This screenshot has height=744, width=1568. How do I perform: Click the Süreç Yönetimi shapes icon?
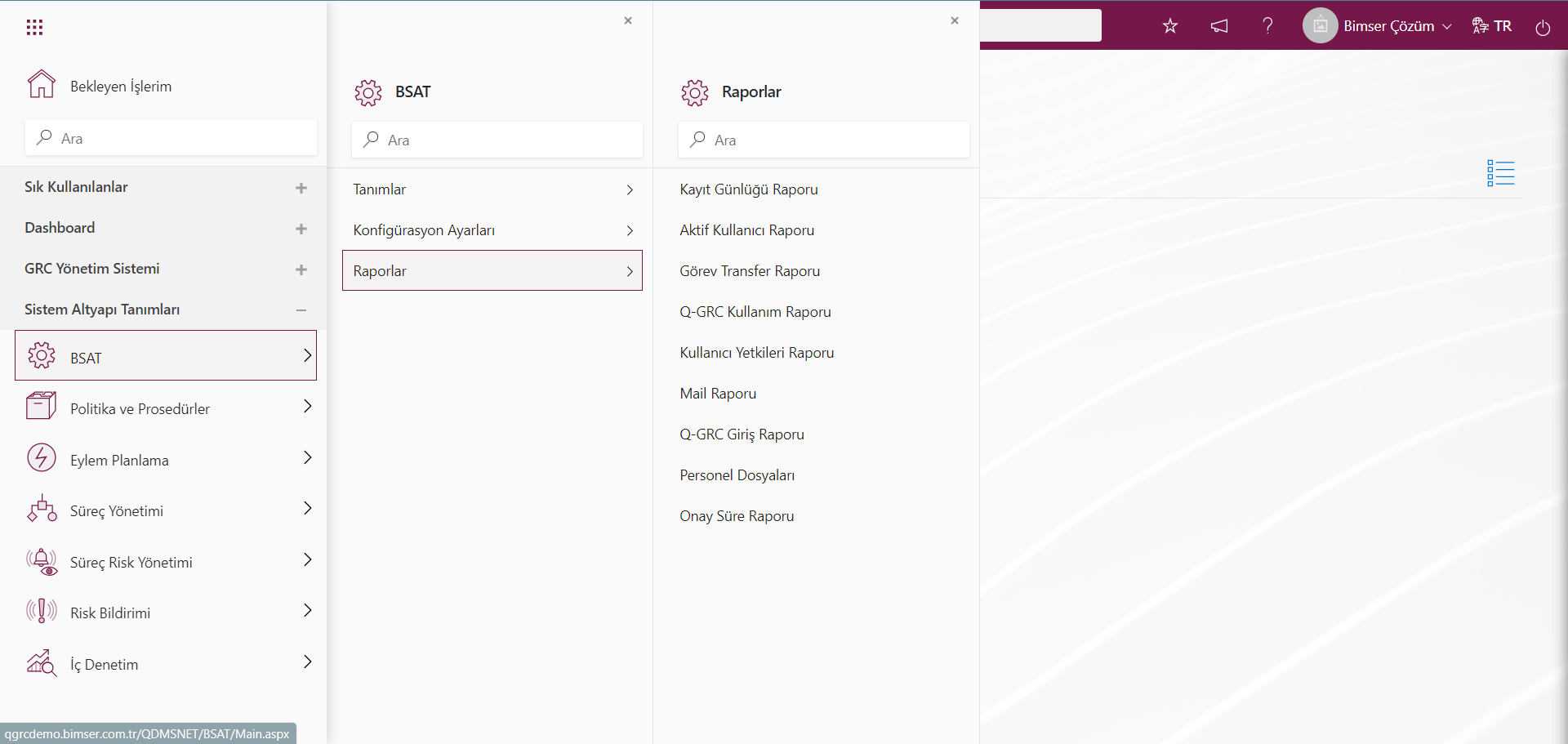(42, 509)
